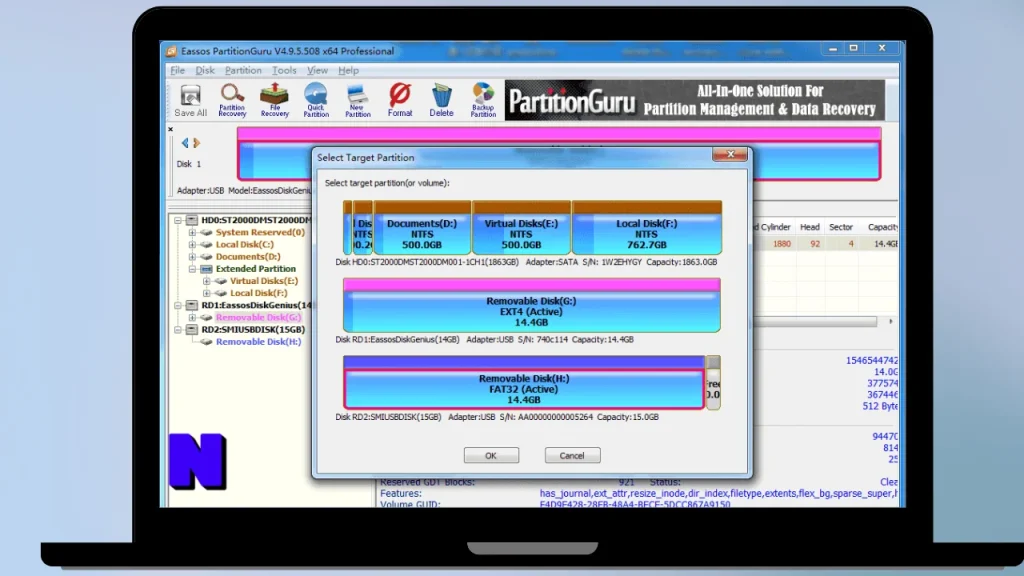Go to the next disk using the right arrow
Image resolution: width=1024 pixels, height=576 pixels.
click(x=197, y=142)
